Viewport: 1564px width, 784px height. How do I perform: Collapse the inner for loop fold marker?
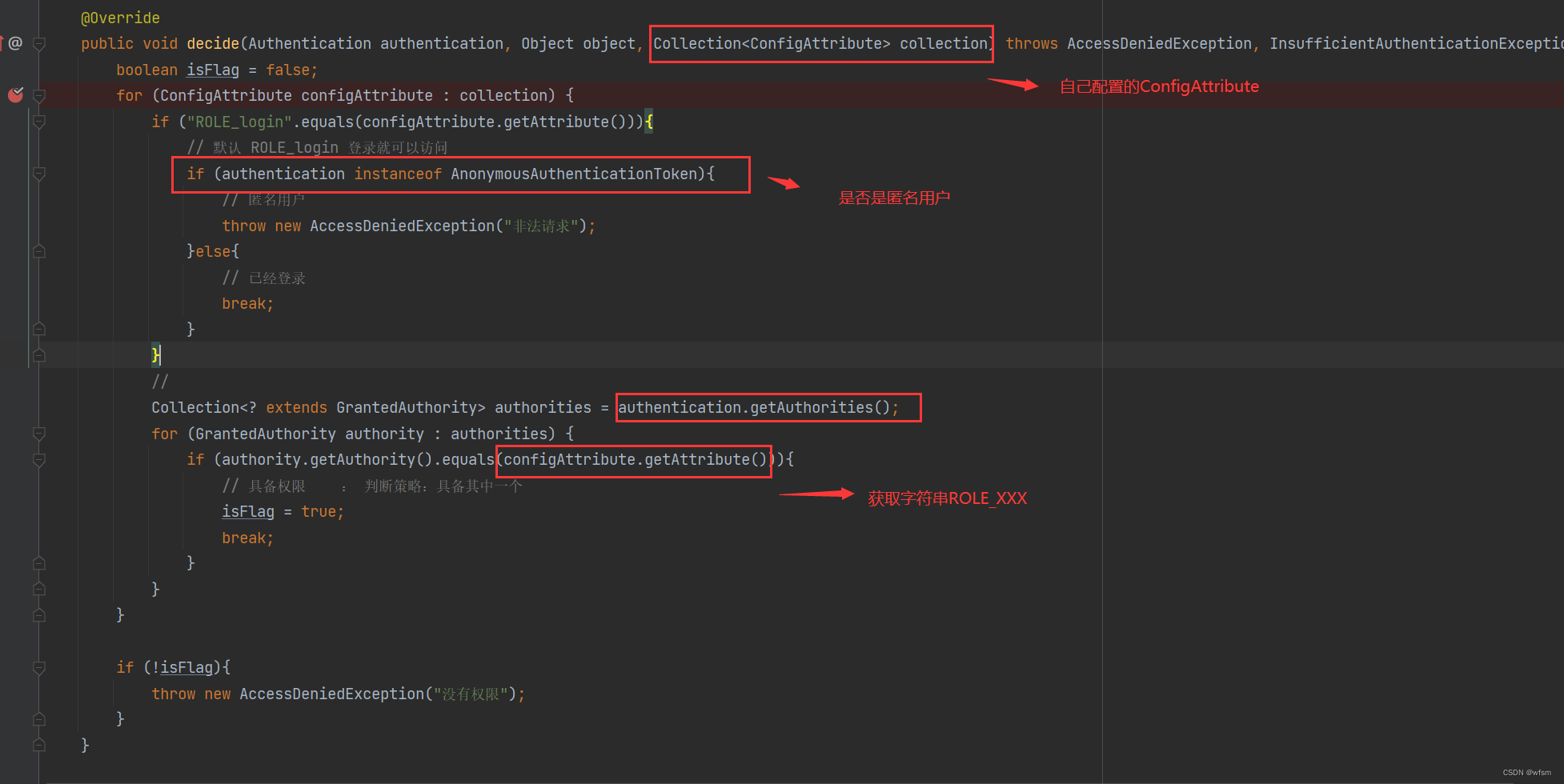click(38, 434)
